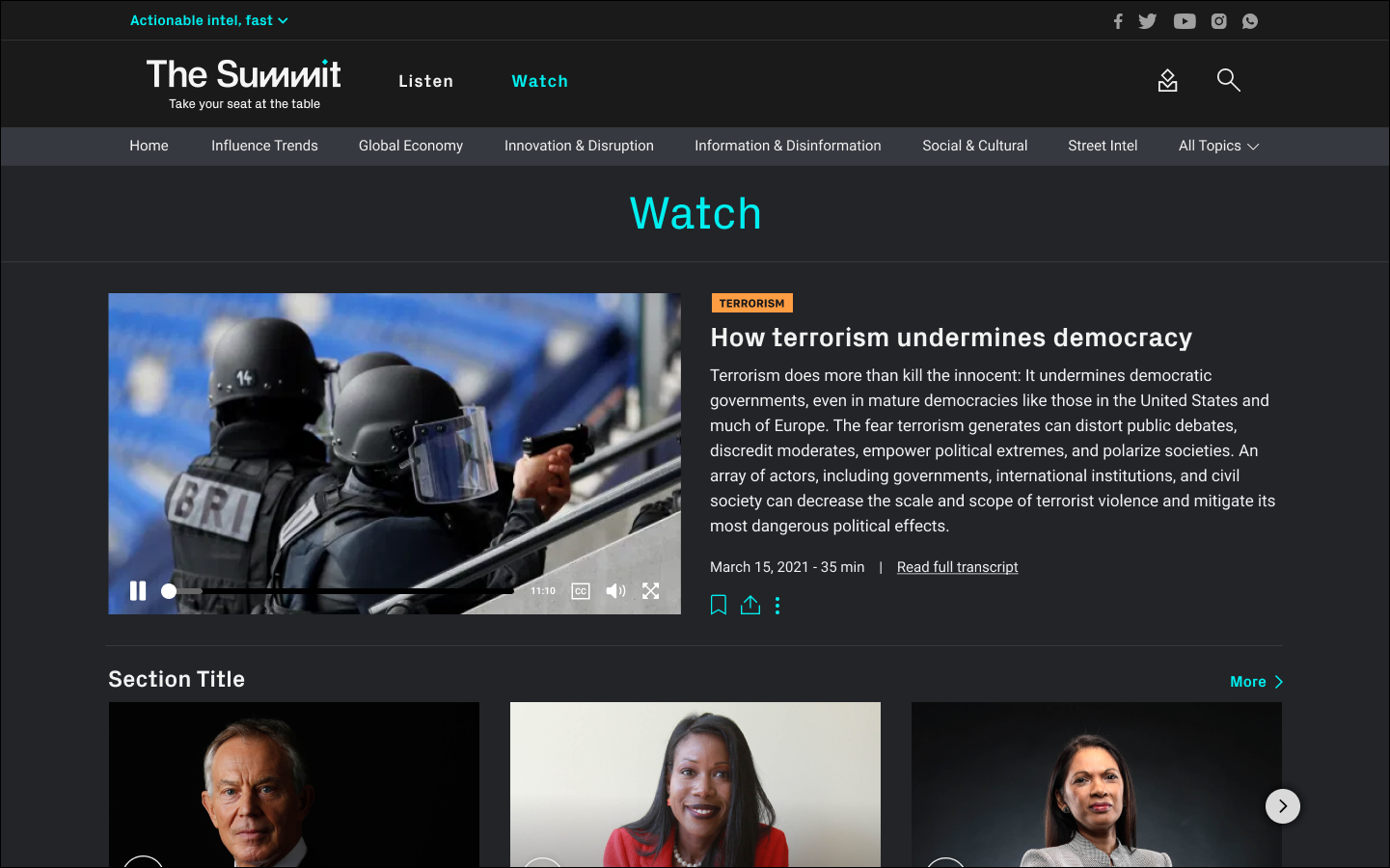The image size is (1390, 868).
Task: Share the terrorism video
Action: point(750,606)
